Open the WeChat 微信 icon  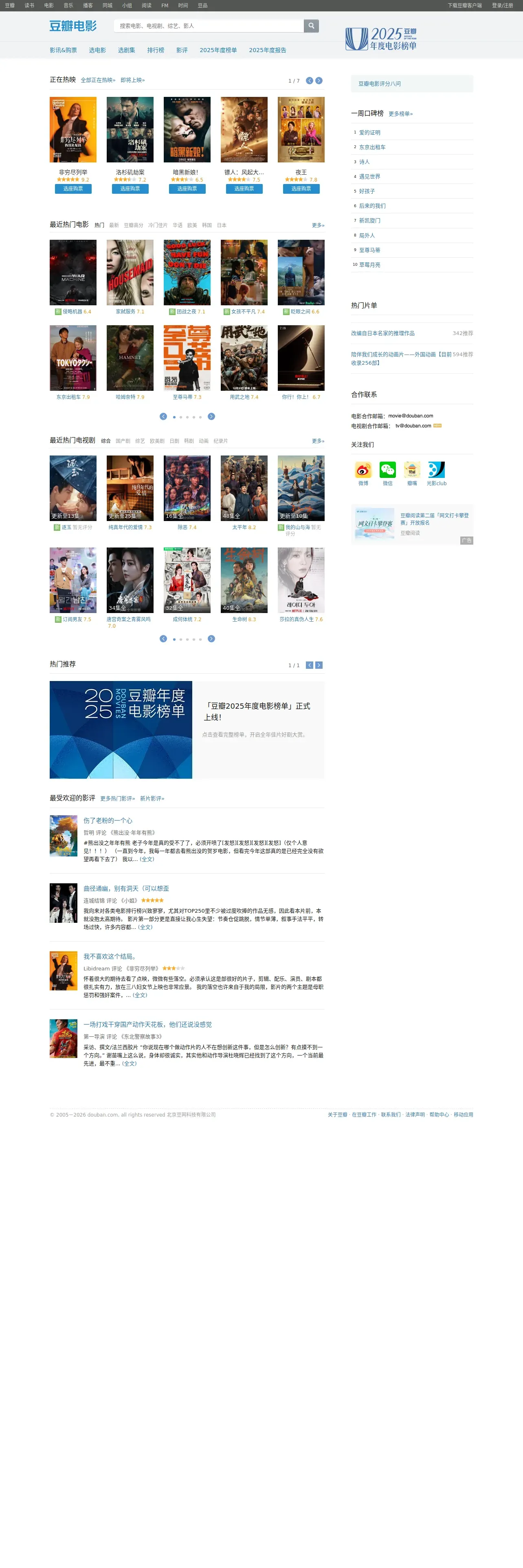coord(387,470)
